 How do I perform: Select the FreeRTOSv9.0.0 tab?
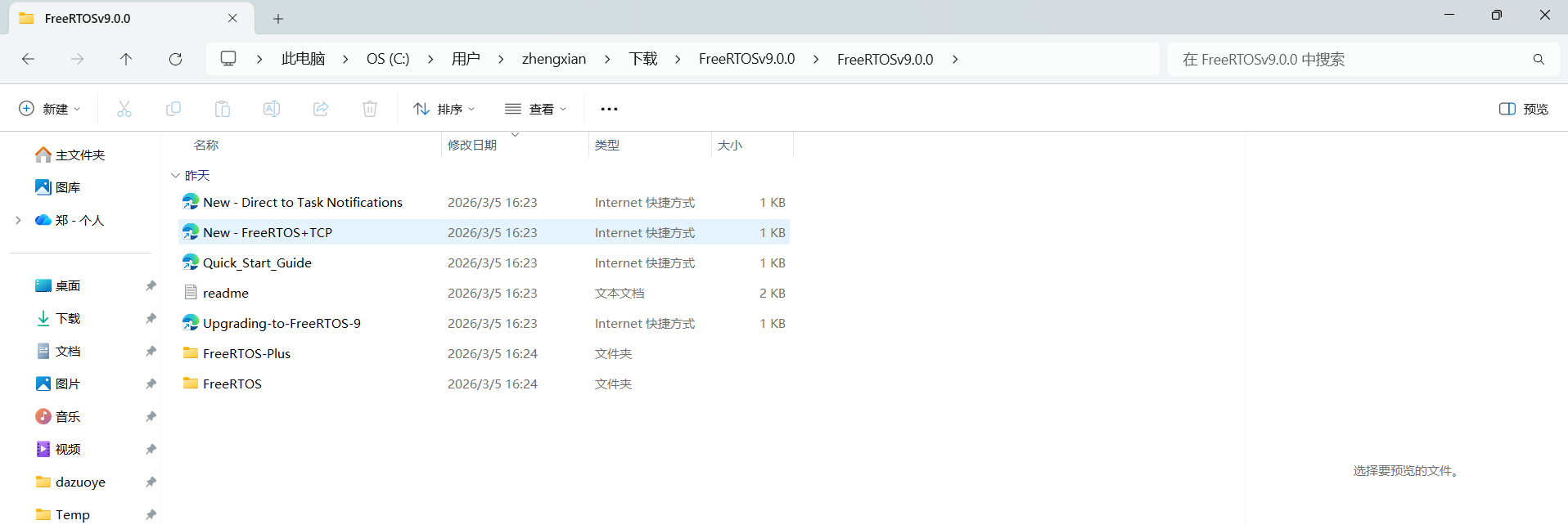[x=131, y=18]
